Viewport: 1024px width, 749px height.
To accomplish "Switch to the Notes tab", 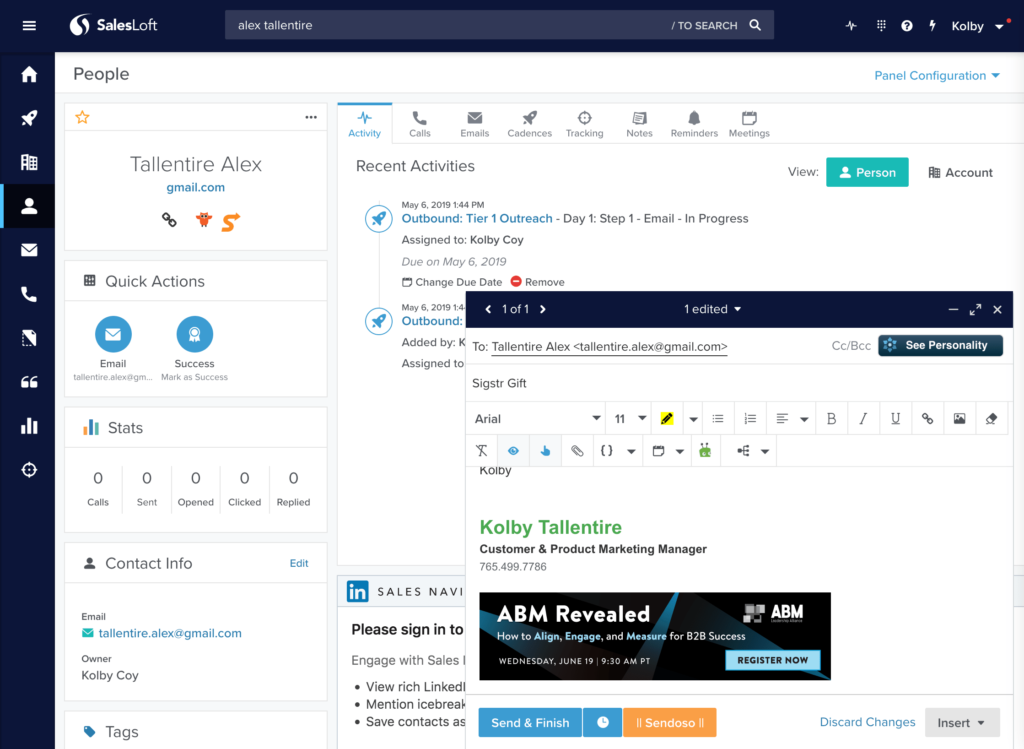I will 639,123.
